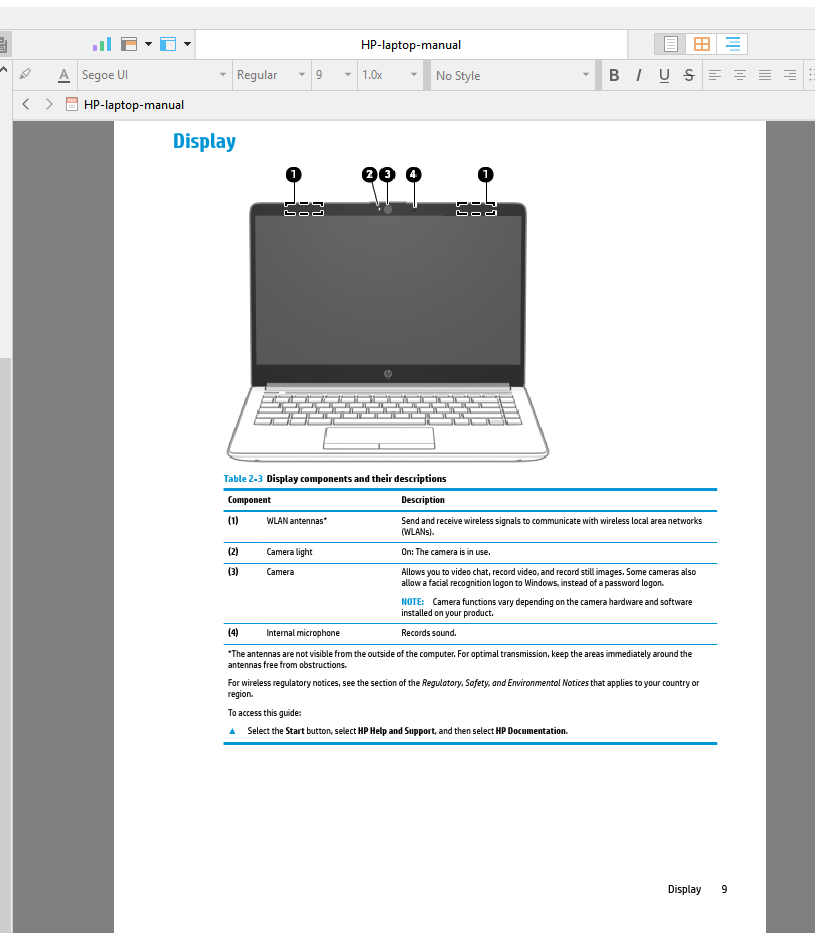Click the highlighter pen icon

(x=25, y=74)
